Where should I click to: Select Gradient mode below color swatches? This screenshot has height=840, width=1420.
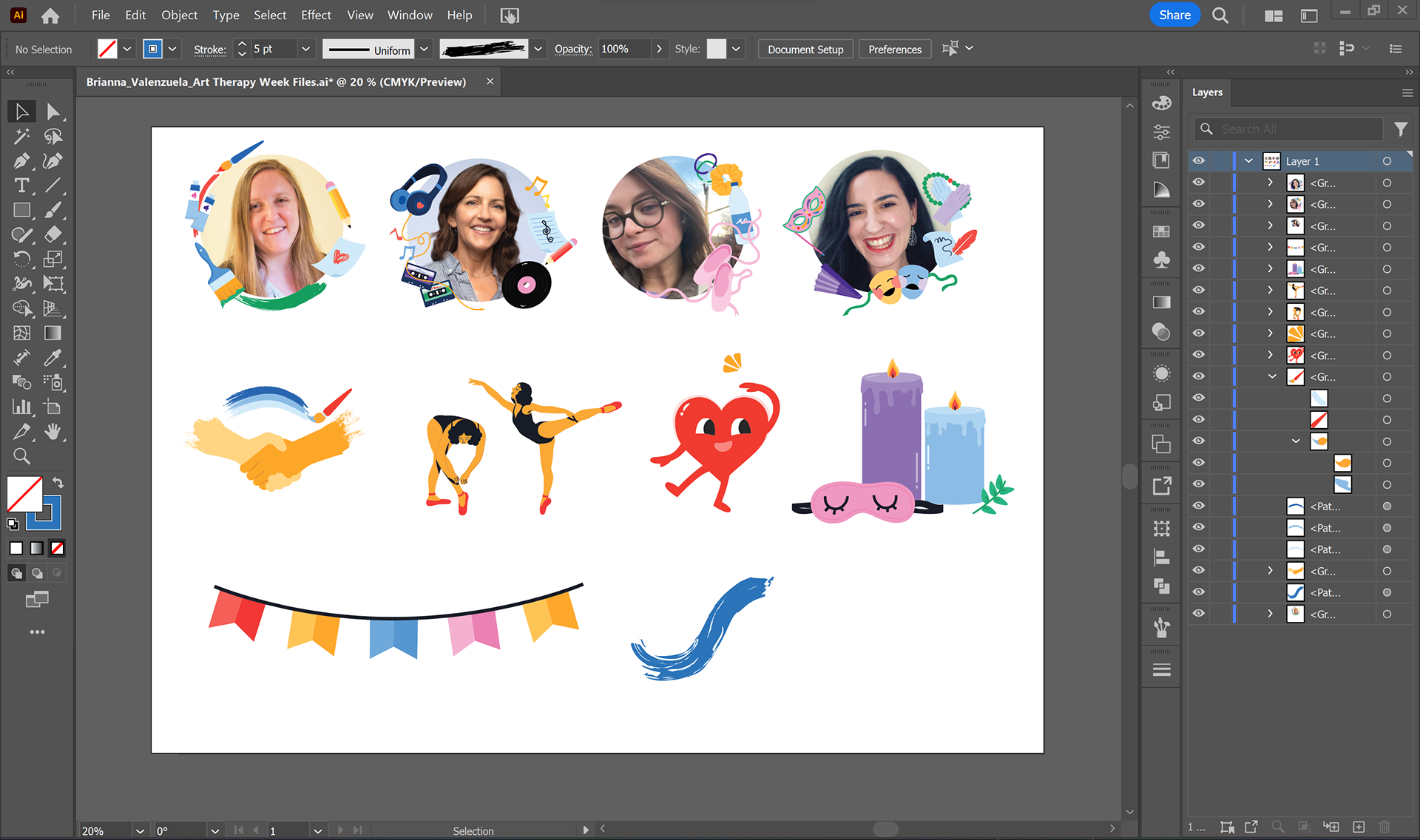[x=36, y=548]
